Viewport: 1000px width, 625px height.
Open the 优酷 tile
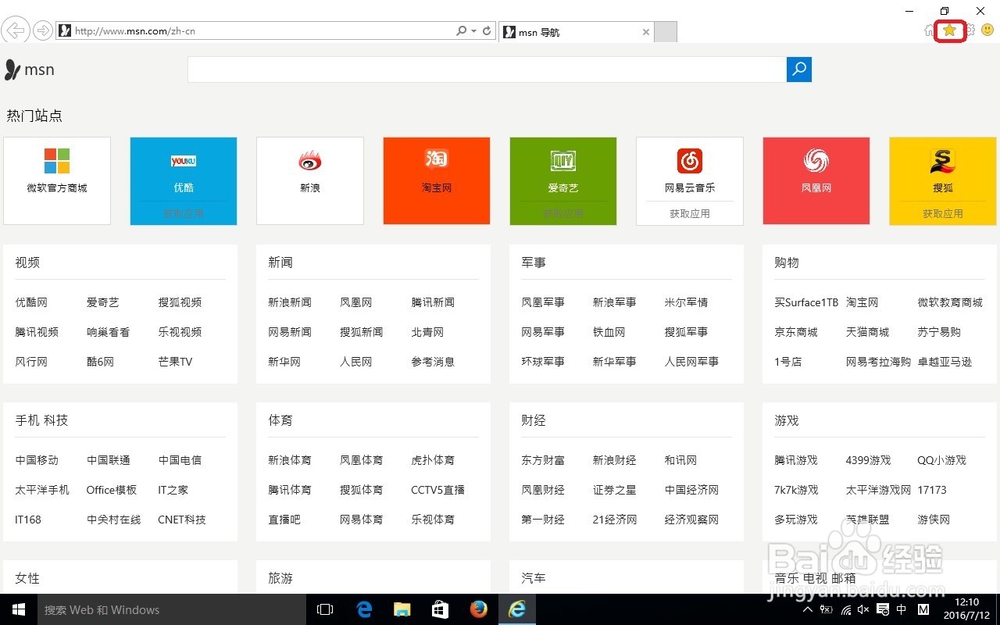tap(184, 181)
